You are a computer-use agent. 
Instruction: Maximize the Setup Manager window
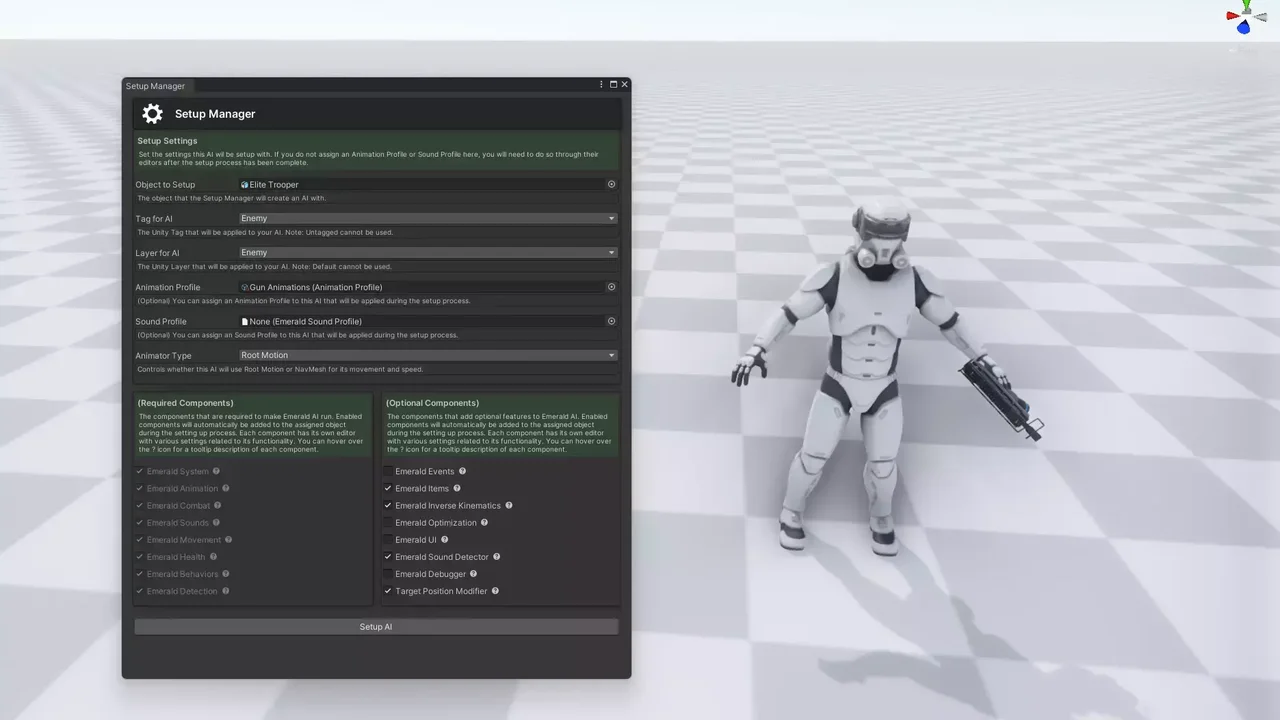point(613,85)
